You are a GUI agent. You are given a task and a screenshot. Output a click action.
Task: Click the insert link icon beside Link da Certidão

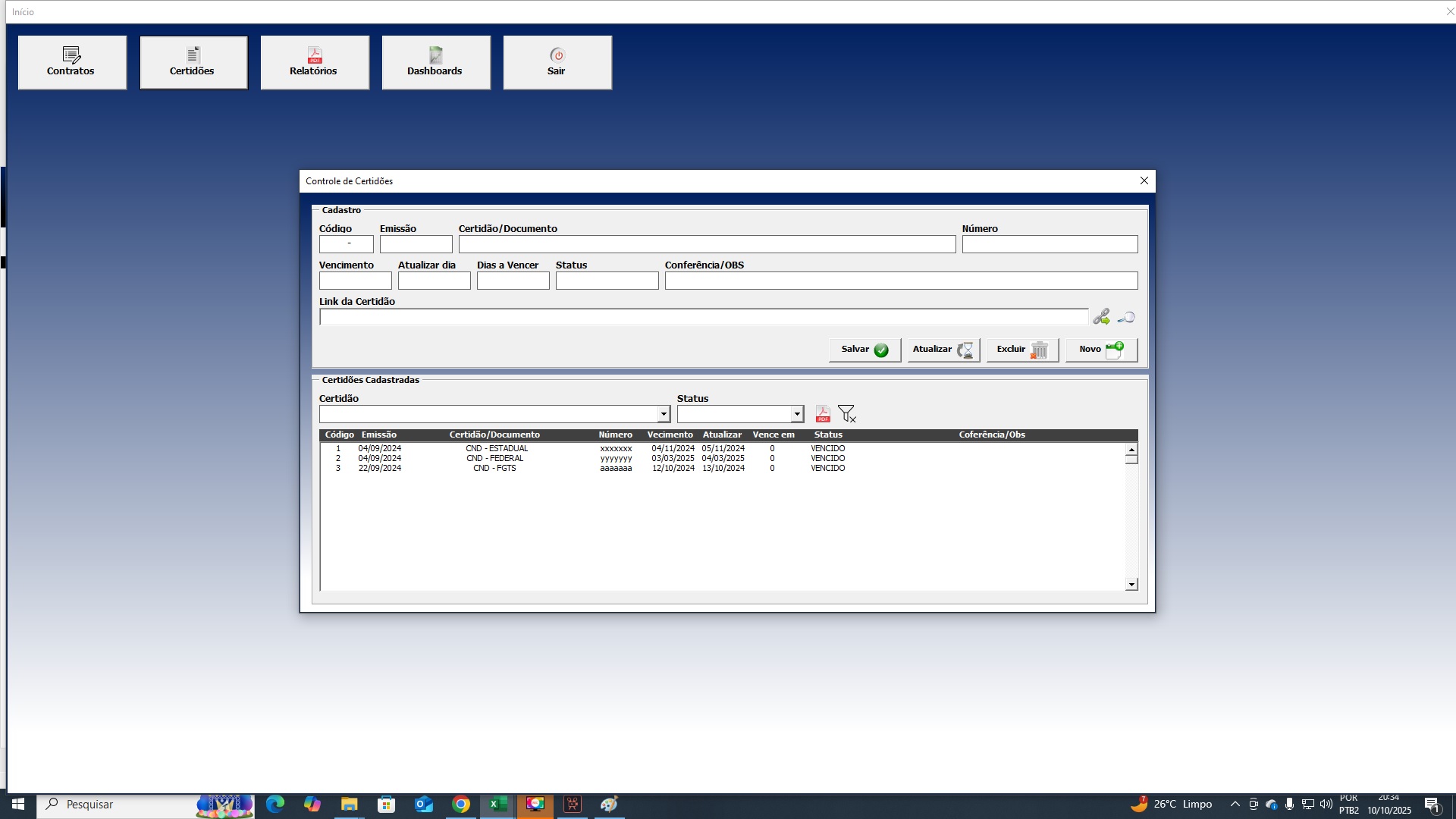pos(1101,317)
